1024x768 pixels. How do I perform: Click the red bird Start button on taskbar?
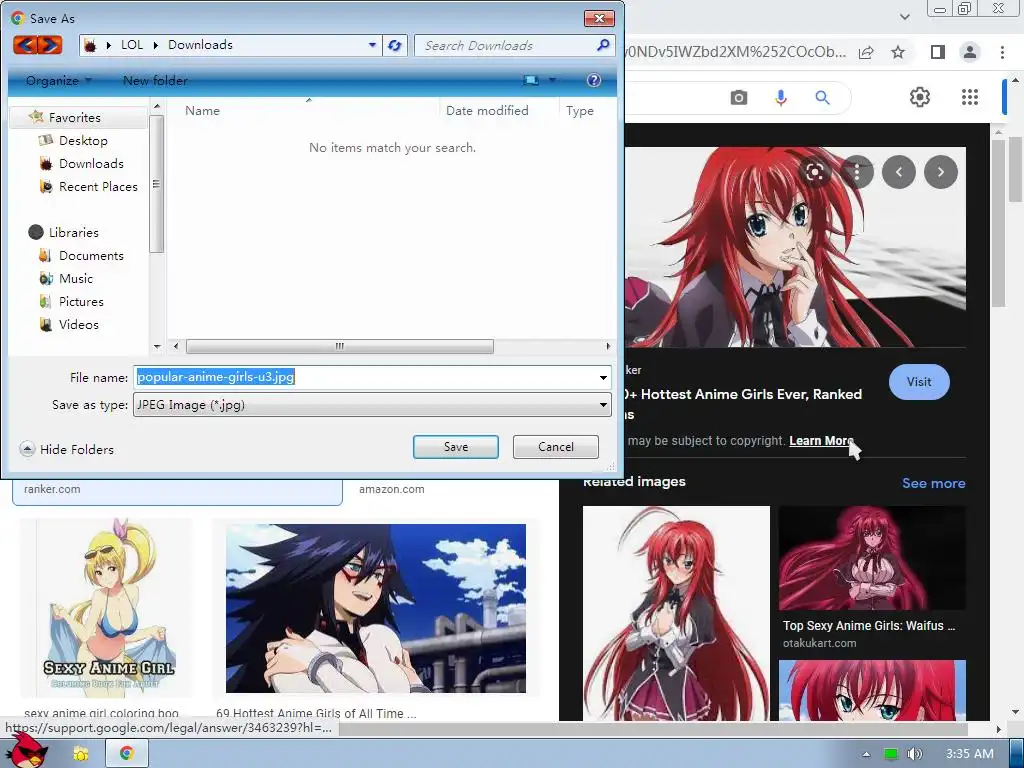click(27, 752)
